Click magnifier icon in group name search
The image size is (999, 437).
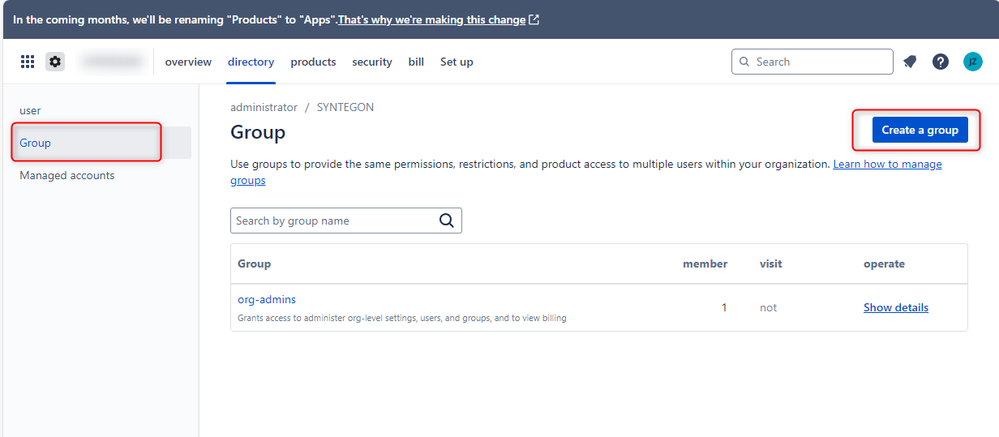click(447, 220)
